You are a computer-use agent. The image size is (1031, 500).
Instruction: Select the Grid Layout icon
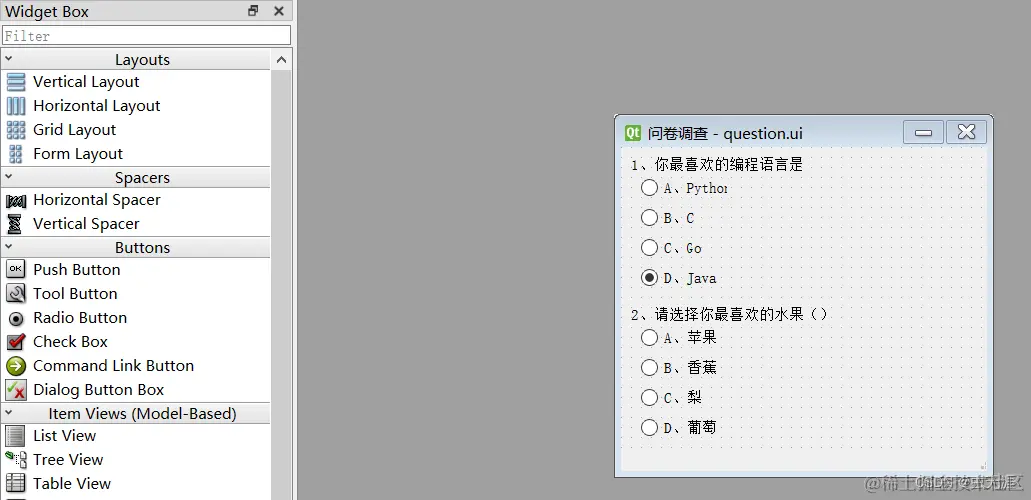pyautogui.click(x=16, y=130)
